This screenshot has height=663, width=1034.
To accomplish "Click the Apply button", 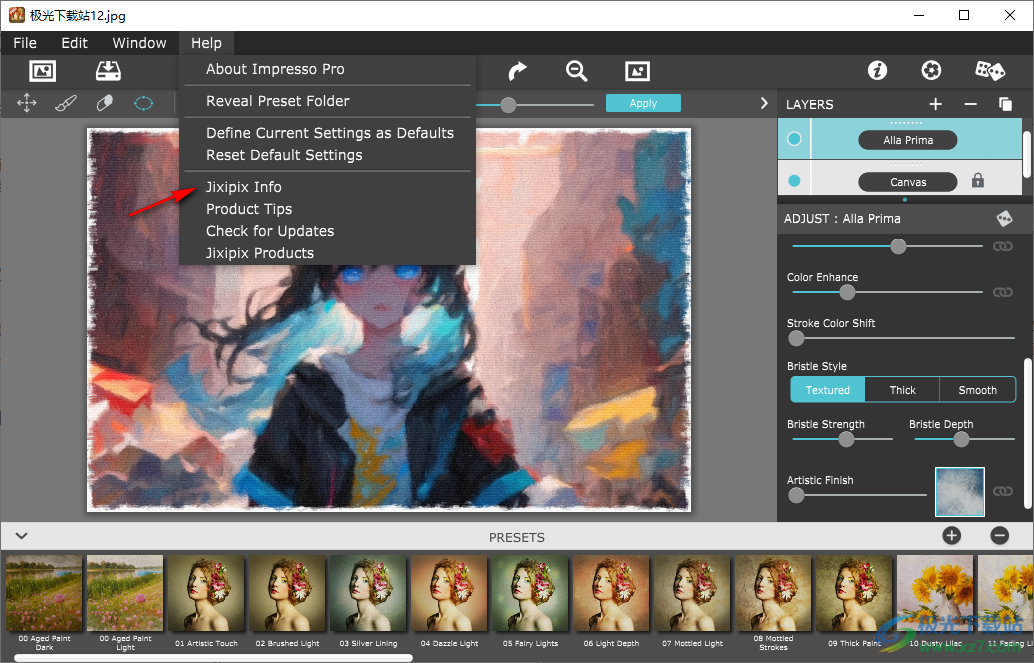I will click(x=643, y=104).
